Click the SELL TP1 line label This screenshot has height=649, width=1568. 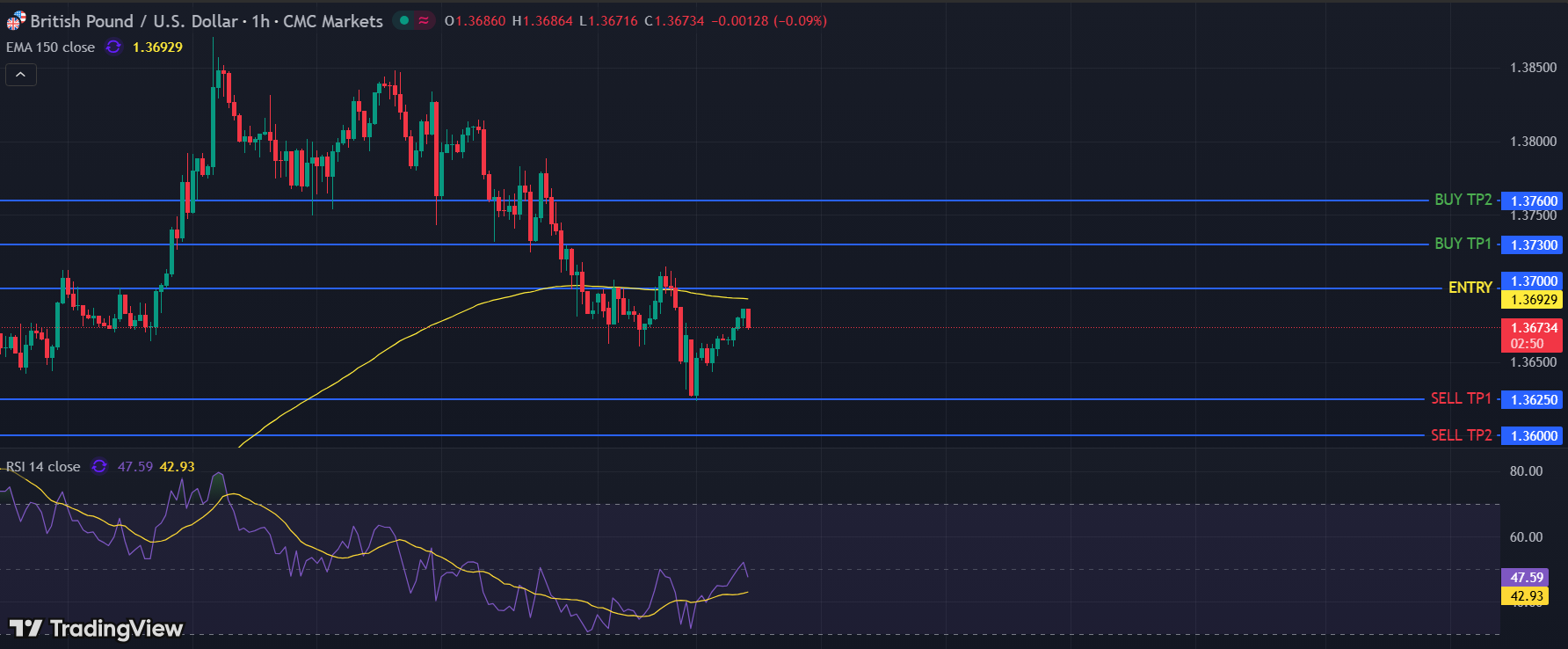tap(1461, 398)
